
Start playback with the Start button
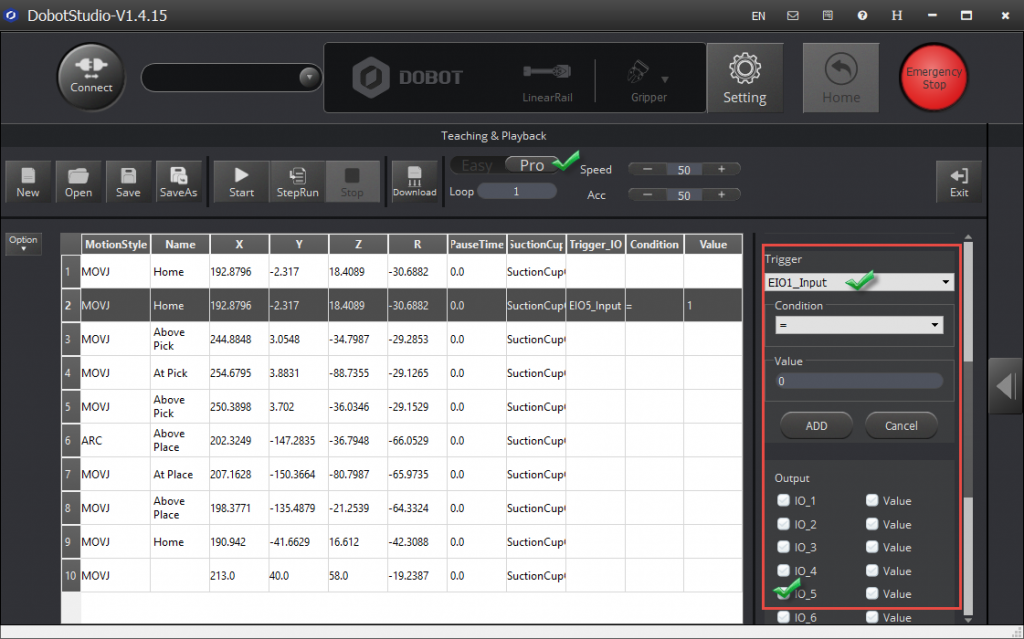click(242, 181)
